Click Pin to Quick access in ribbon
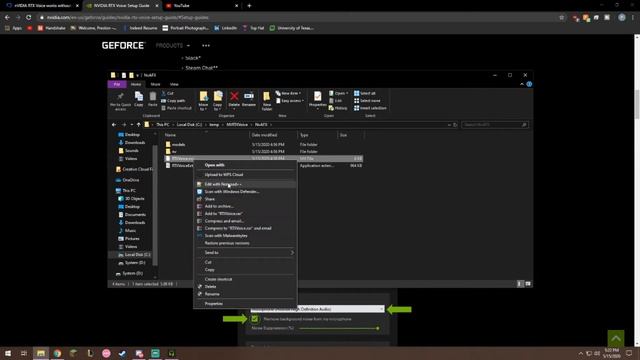The width and height of the screenshot is (640, 360). pos(120,101)
